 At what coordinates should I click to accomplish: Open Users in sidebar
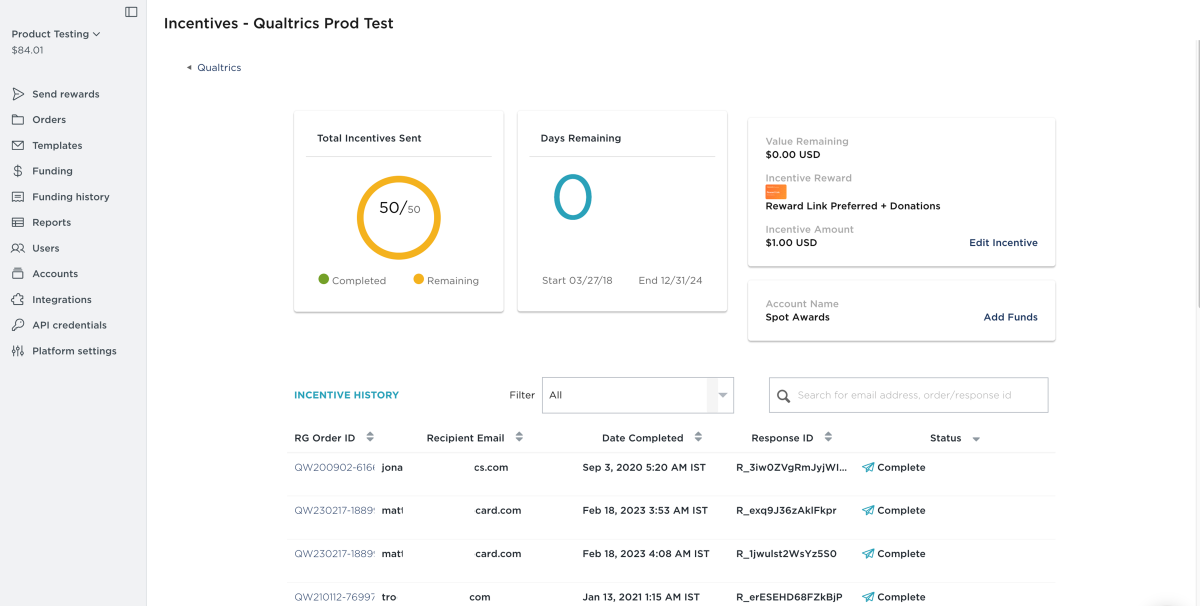coord(46,248)
